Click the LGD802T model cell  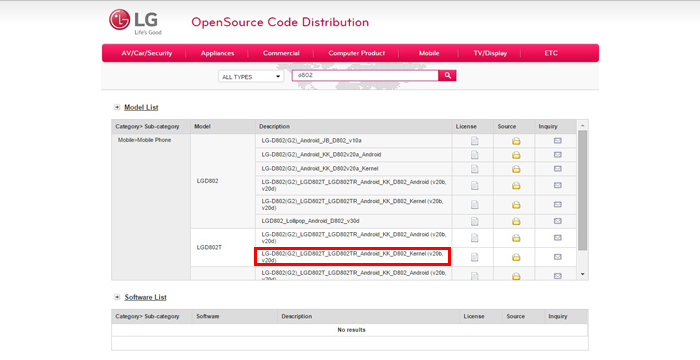(x=223, y=247)
